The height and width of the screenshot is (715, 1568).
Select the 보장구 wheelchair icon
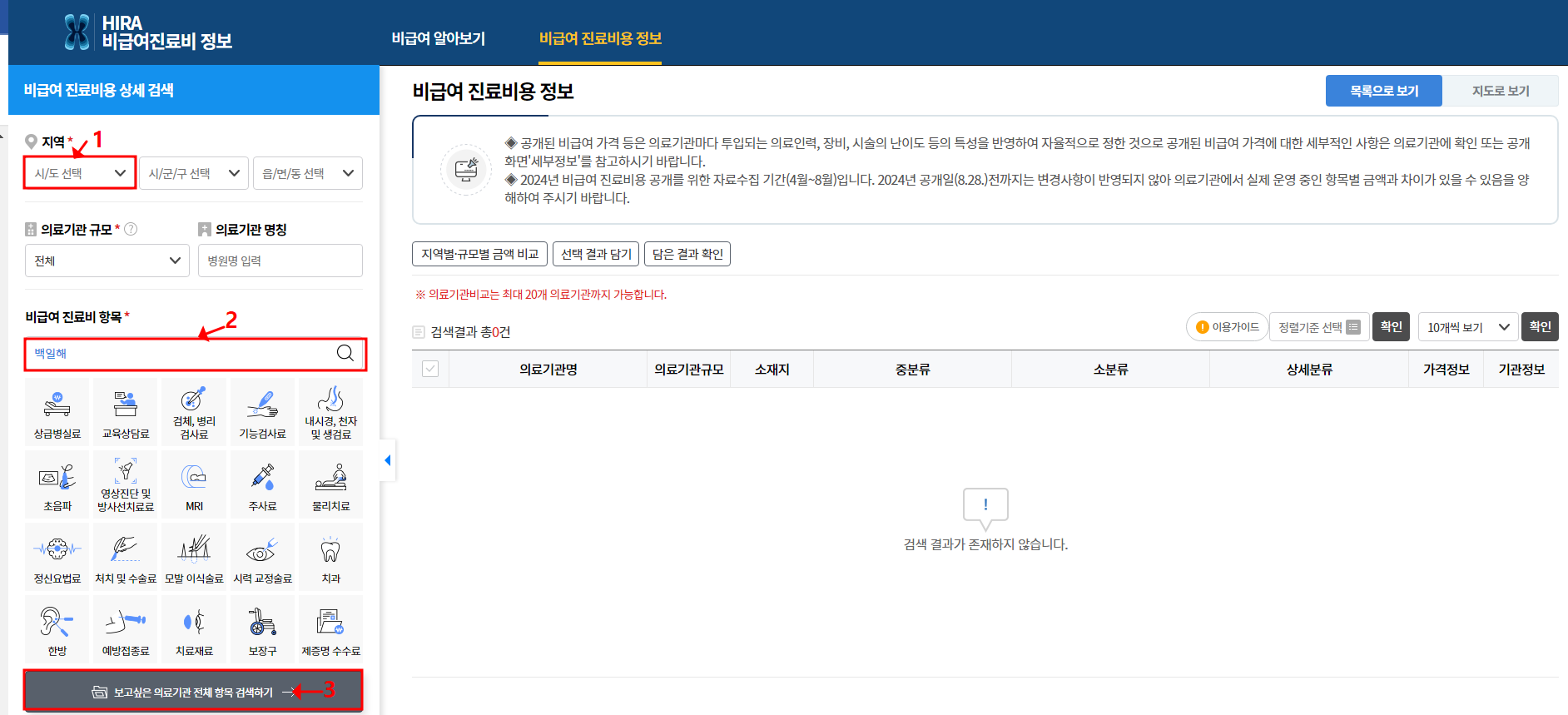(262, 629)
